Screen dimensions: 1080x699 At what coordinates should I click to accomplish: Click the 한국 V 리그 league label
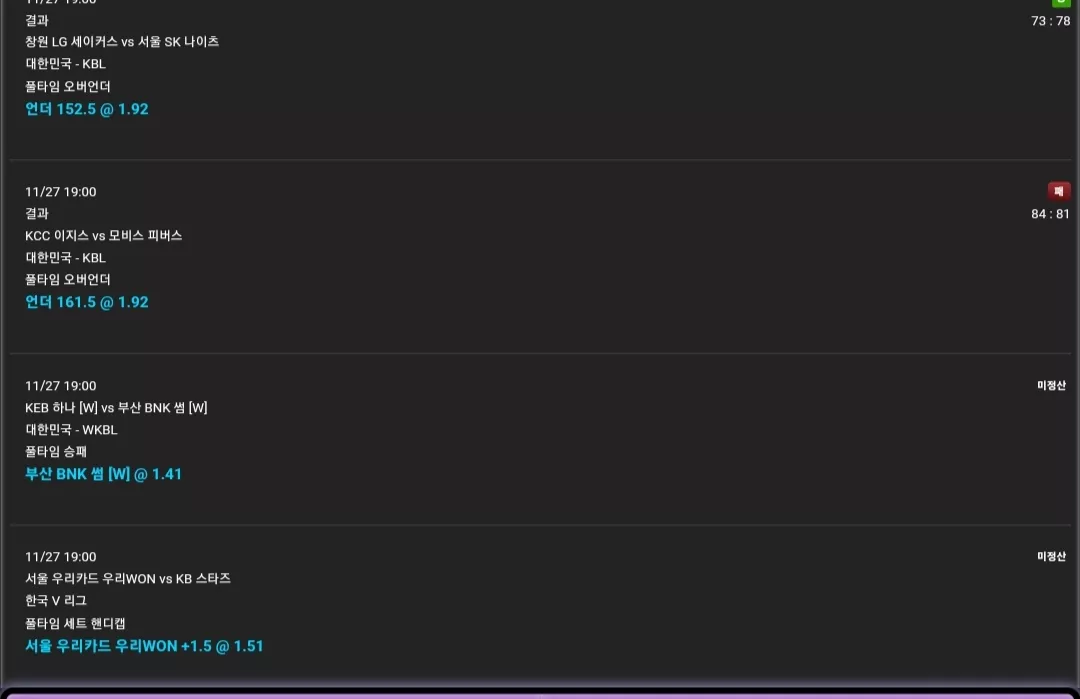click(x=56, y=601)
